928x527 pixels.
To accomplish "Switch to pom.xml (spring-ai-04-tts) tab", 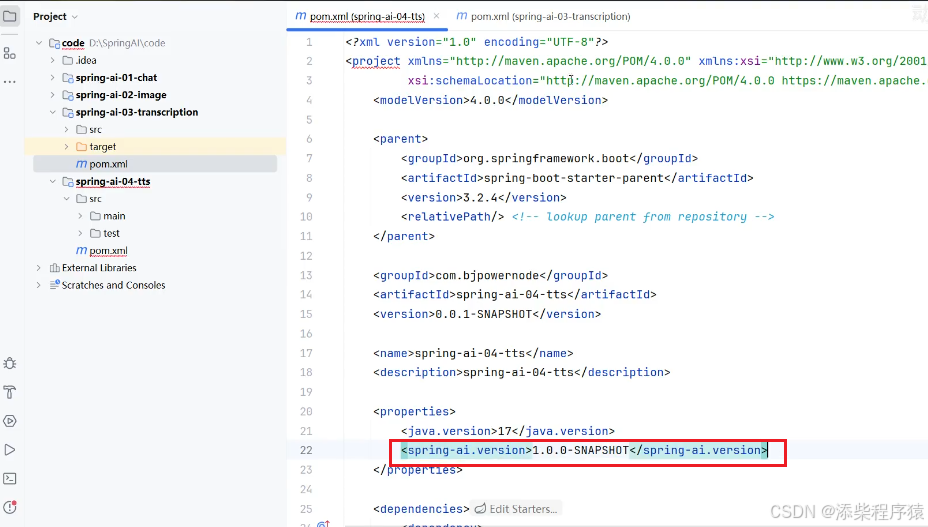I will point(367,17).
